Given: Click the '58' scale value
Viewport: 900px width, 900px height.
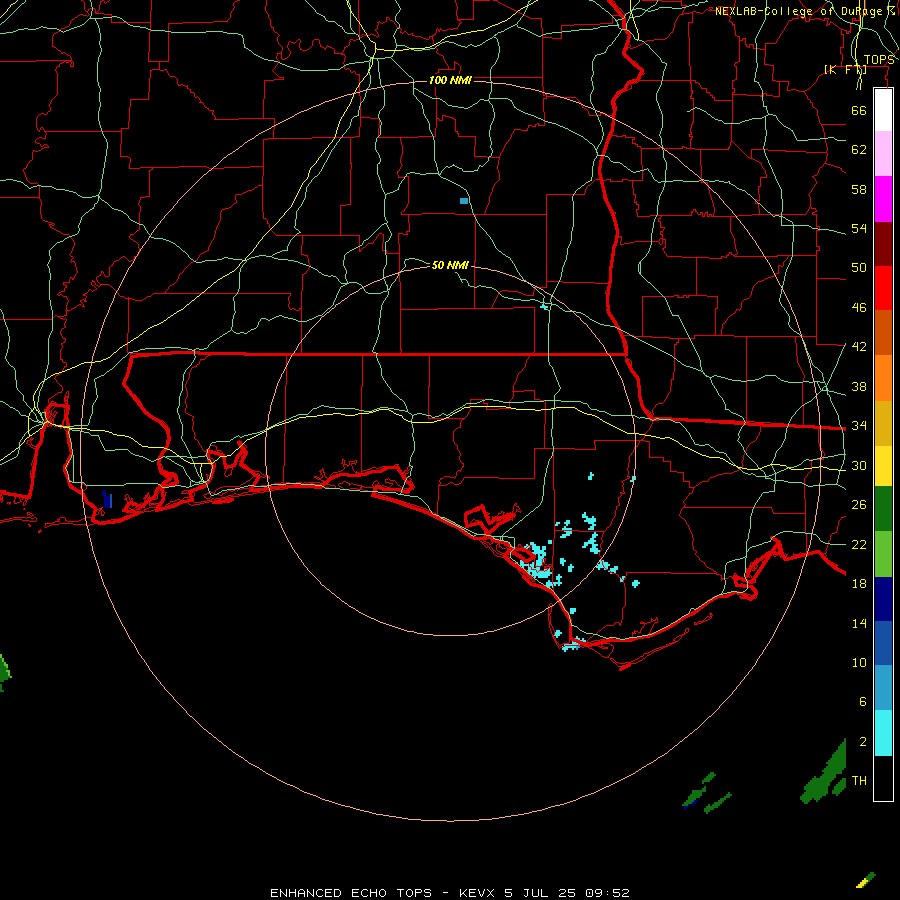Looking at the screenshot, I should (x=859, y=189).
